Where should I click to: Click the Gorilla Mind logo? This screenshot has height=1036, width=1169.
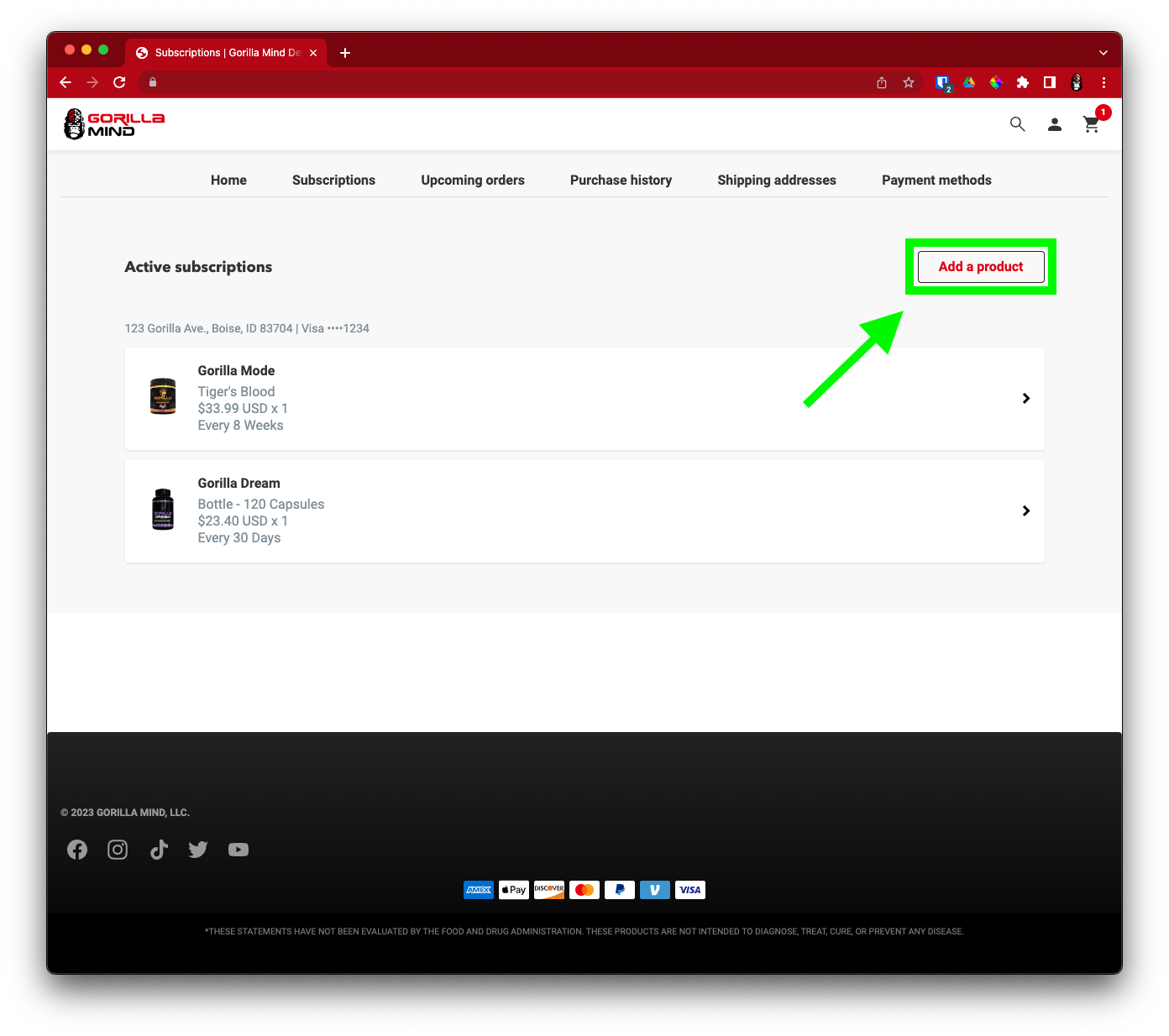(x=114, y=124)
